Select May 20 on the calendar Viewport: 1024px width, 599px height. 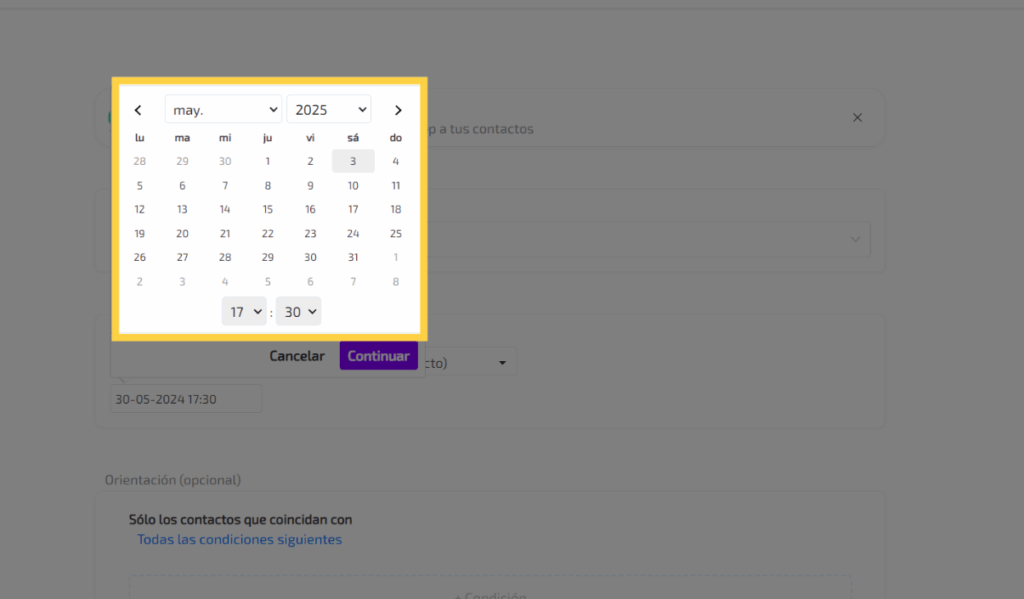pyautogui.click(x=182, y=233)
